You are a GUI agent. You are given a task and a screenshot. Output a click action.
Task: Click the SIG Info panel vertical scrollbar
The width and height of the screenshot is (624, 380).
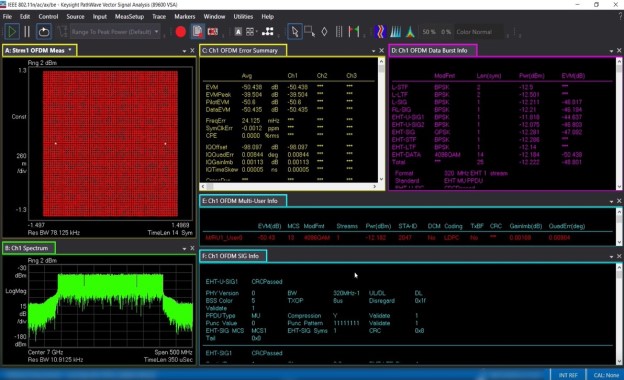point(619,314)
